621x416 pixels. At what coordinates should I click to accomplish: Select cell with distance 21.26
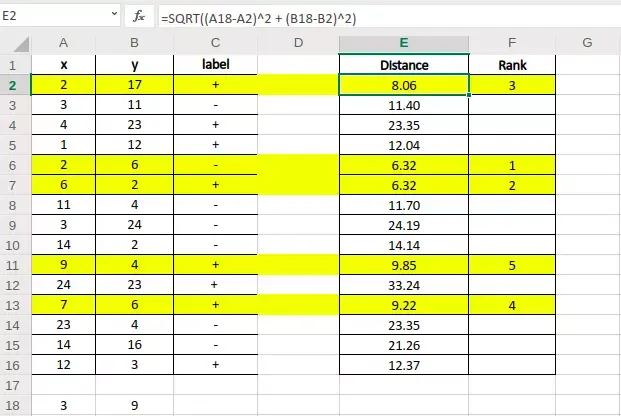(404, 346)
